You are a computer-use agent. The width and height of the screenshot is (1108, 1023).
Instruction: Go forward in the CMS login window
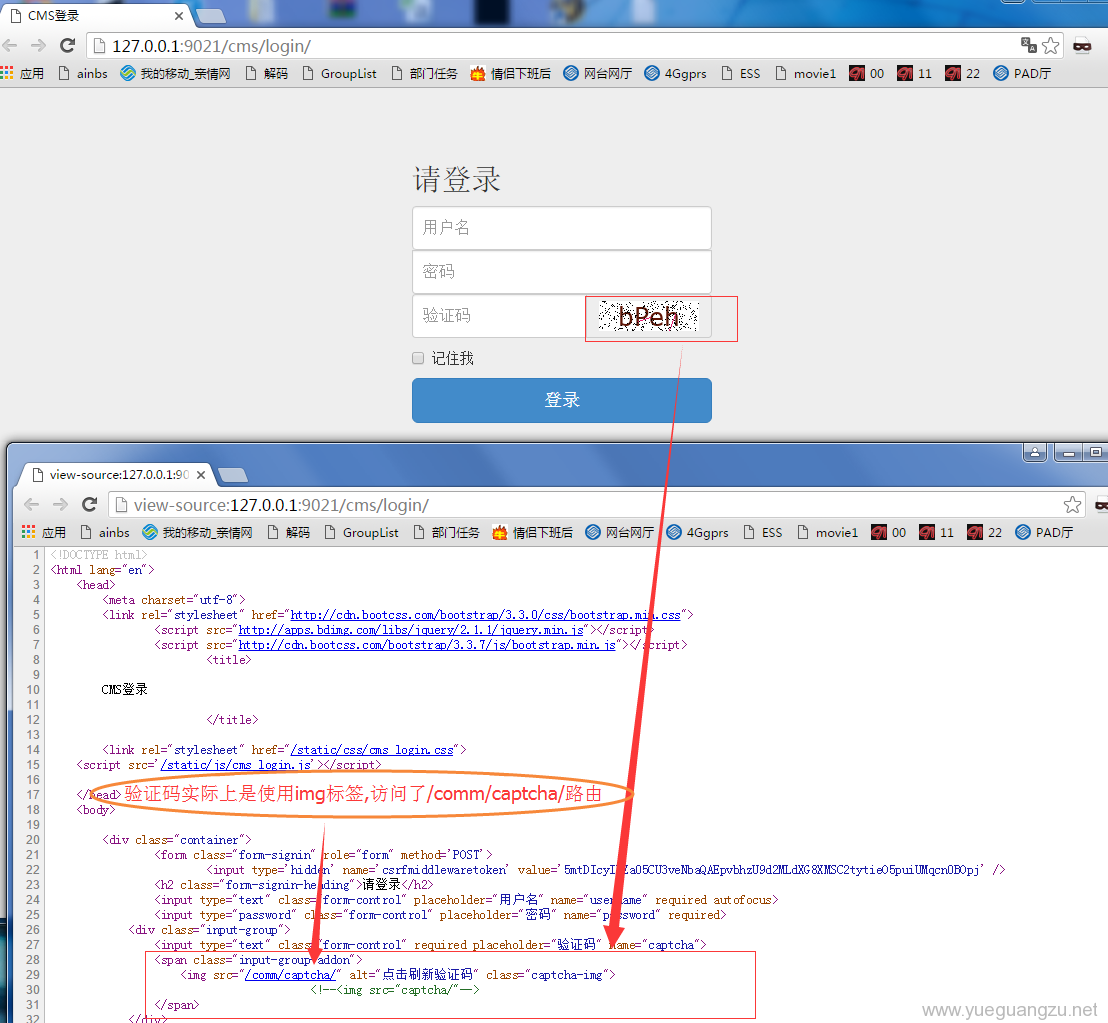(x=38, y=46)
